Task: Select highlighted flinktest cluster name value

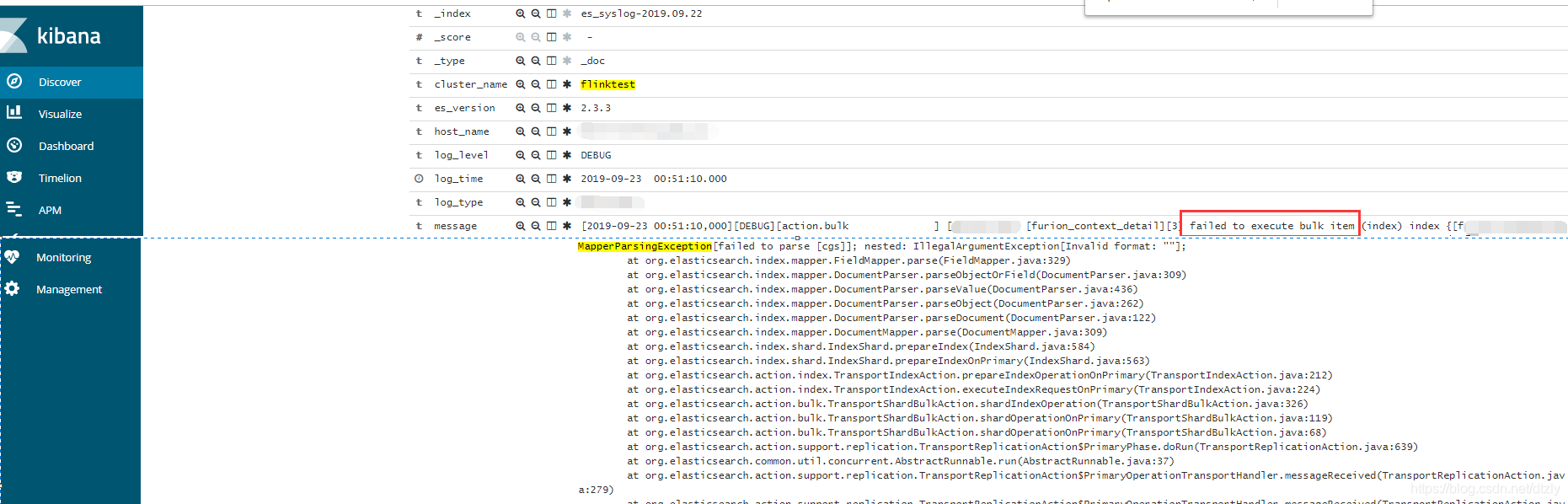Action: (x=607, y=84)
